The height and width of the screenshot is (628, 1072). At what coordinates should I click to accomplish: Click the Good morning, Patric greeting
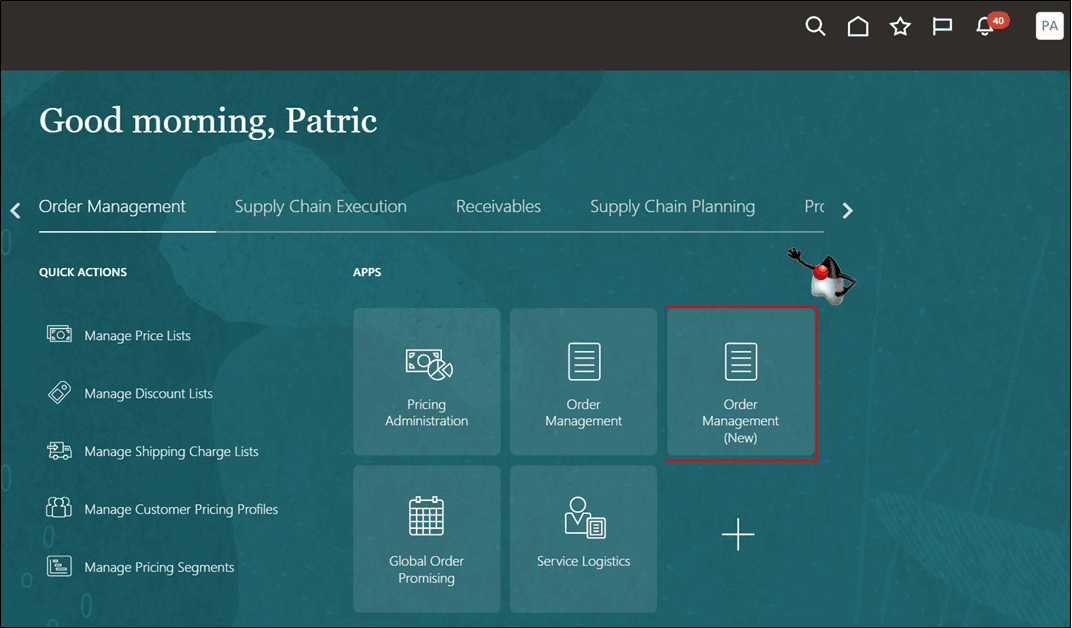point(208,121)
